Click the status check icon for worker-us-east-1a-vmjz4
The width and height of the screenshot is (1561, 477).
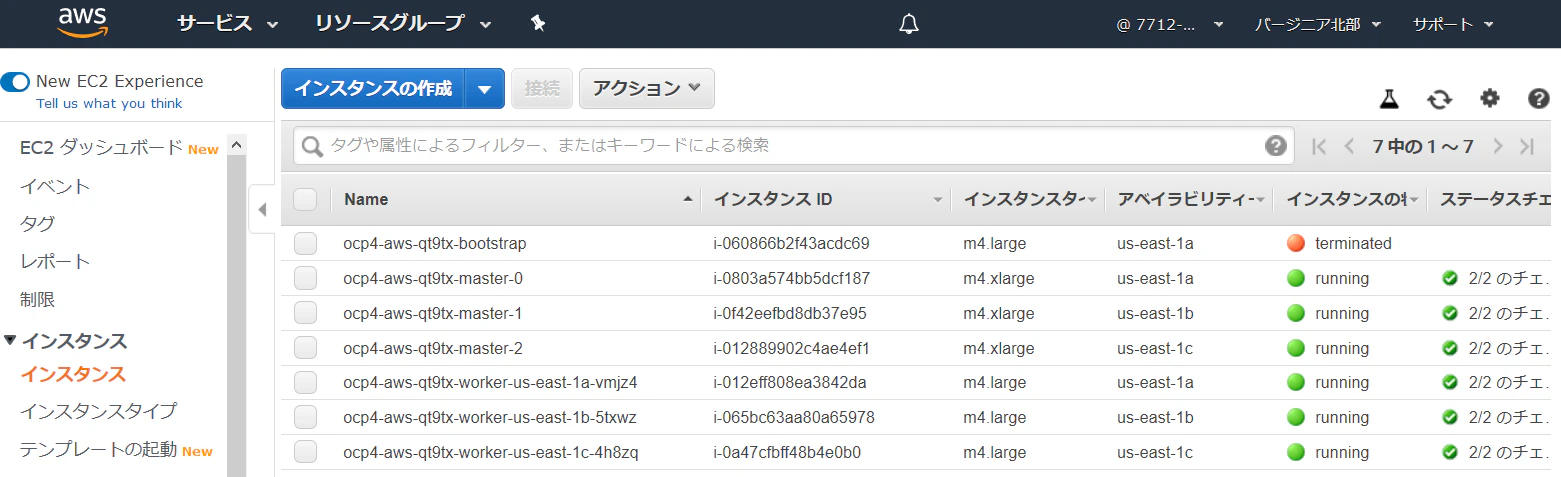coord(1450,382)
